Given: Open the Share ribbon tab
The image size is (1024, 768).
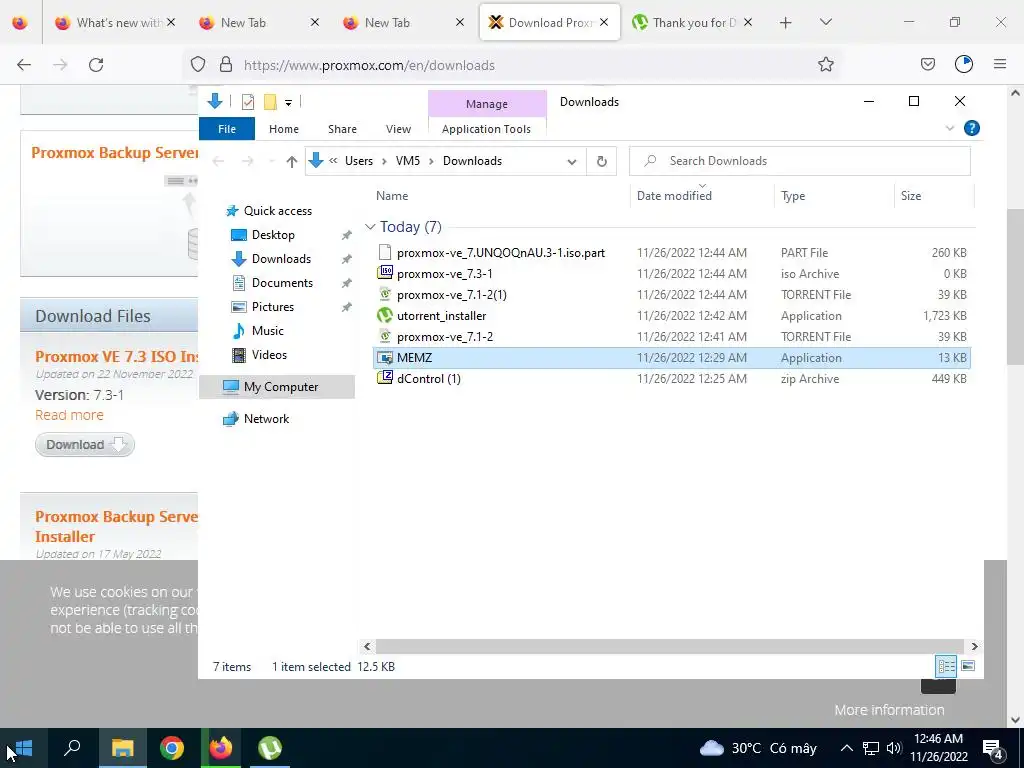Looking at the screenshot, I should pyautogui.click(x=342, y=129).
